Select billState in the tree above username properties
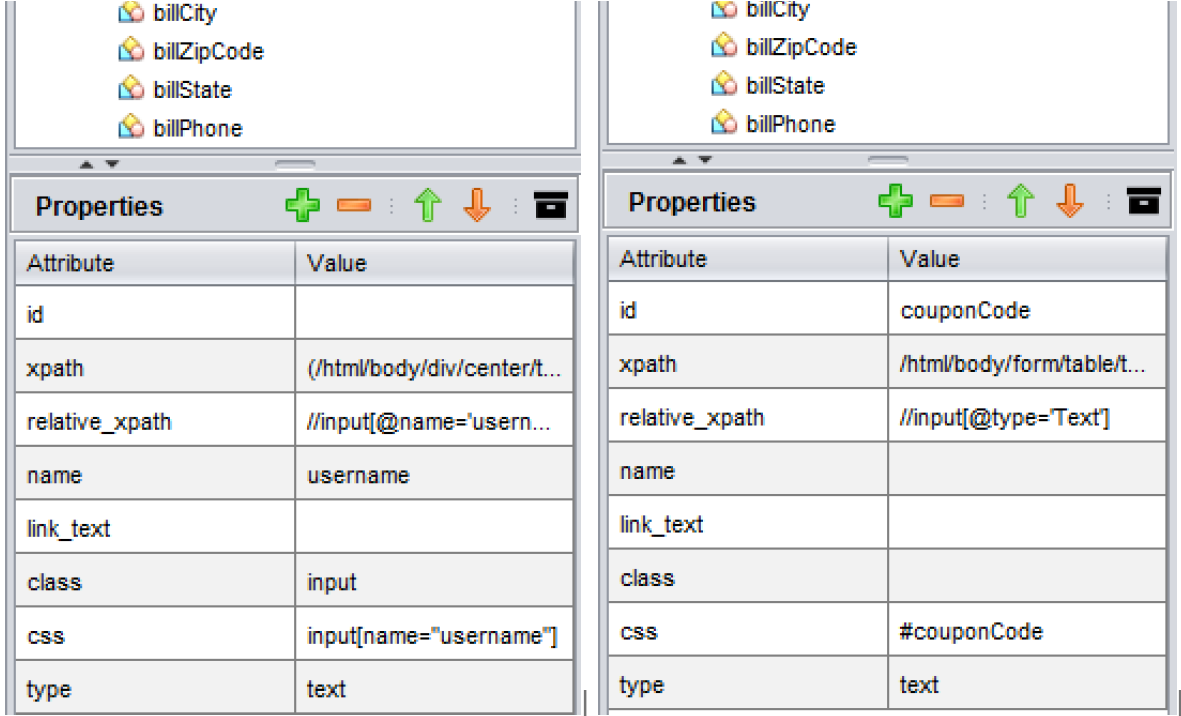 pos(192,90)
